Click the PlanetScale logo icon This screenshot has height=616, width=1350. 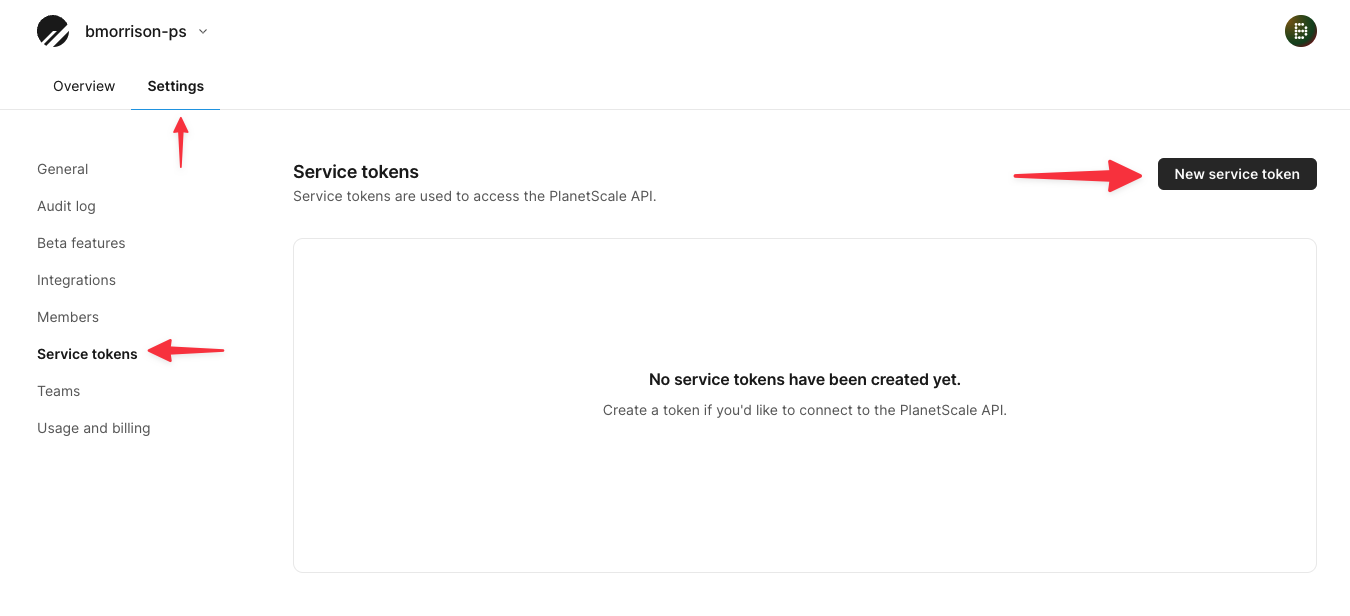click(x=53, y=31)
